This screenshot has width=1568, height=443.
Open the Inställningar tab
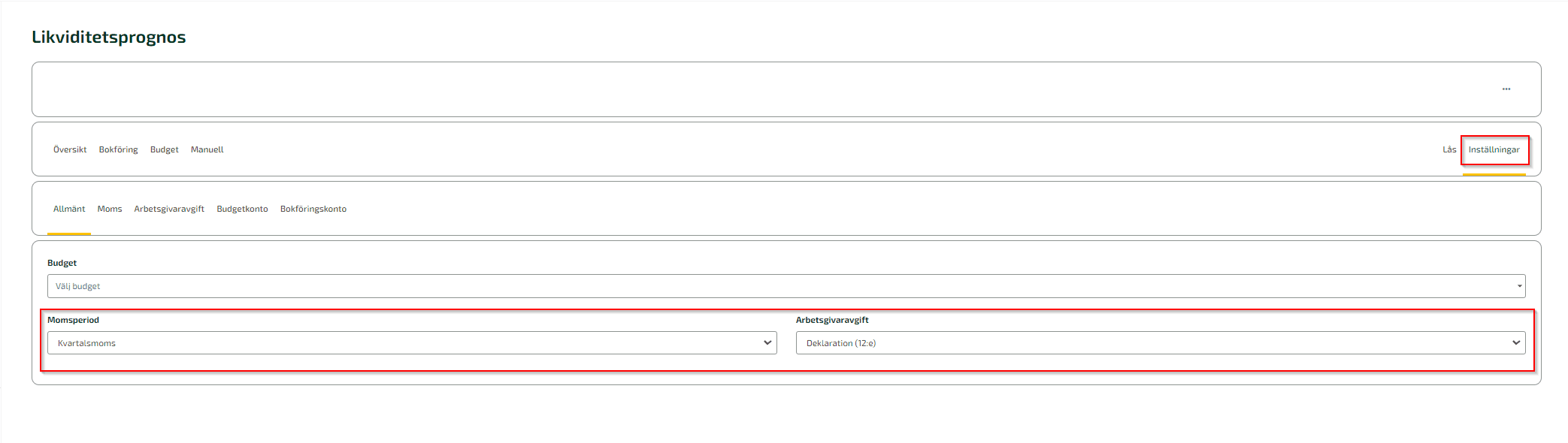click(x=1494, y=149)
